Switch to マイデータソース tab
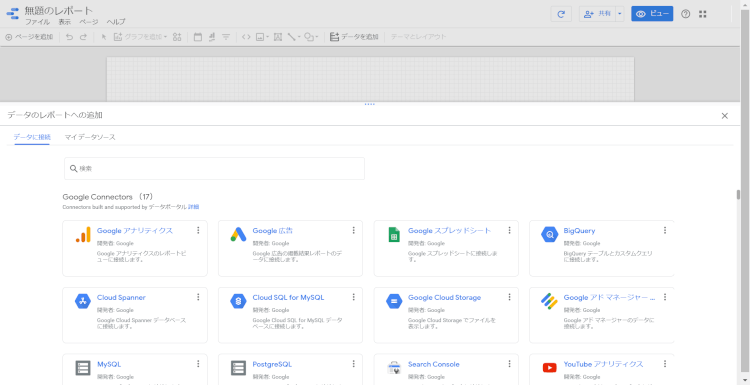The width and height of the screenshot is (750, 385). pos(90,137)
